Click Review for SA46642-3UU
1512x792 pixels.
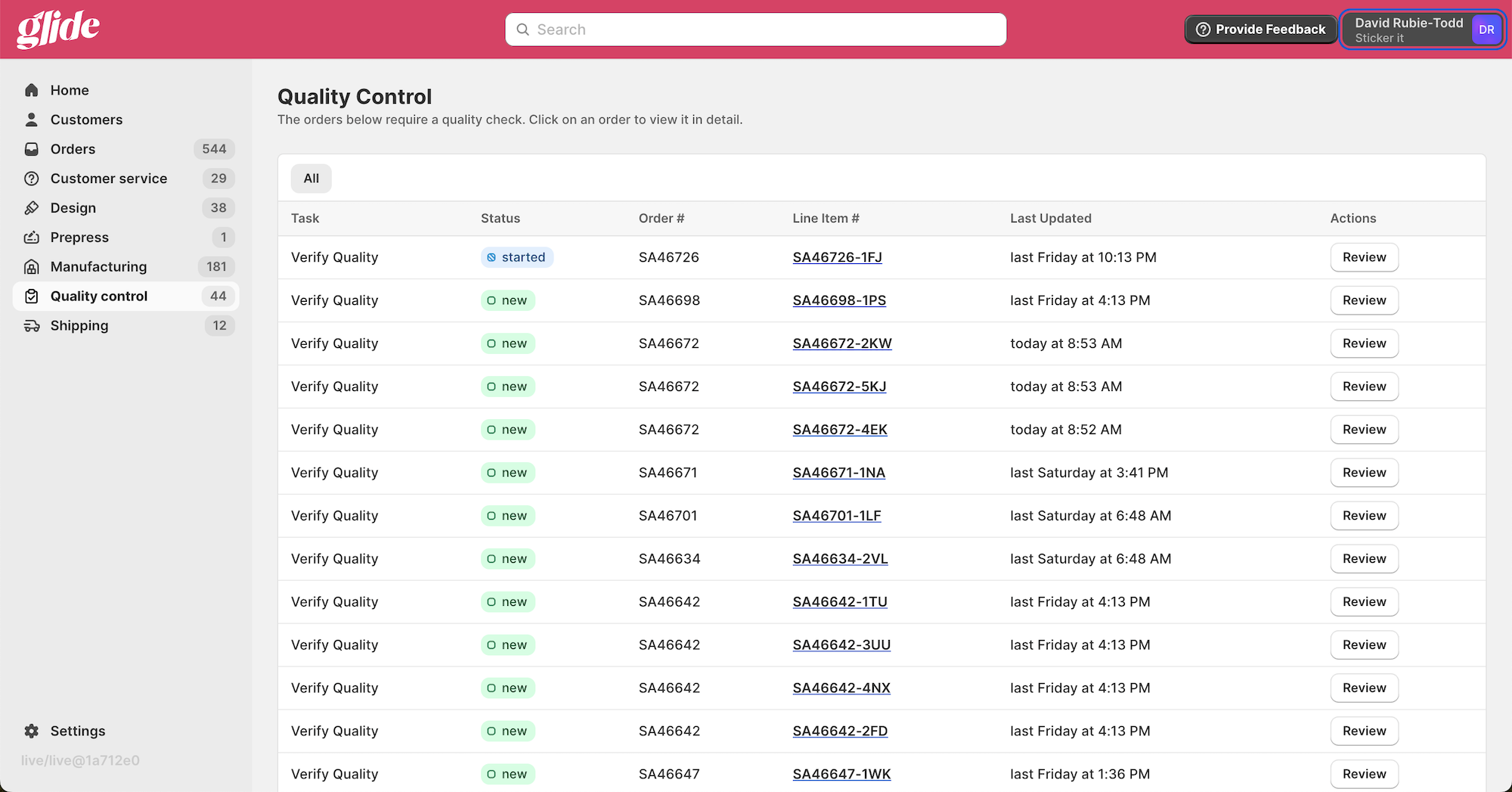pyautogui.click(x=1364, y=645)
